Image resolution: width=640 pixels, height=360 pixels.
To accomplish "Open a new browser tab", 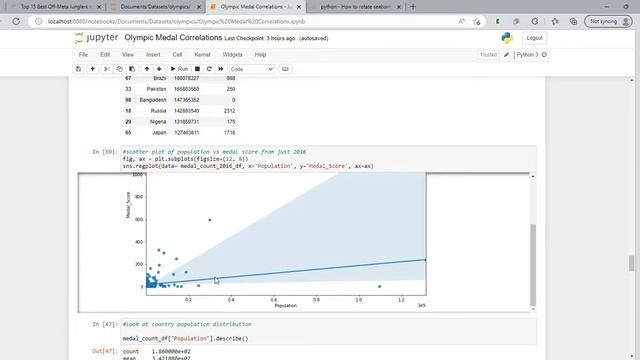I will pyautogui.click(x=413, y=7).
